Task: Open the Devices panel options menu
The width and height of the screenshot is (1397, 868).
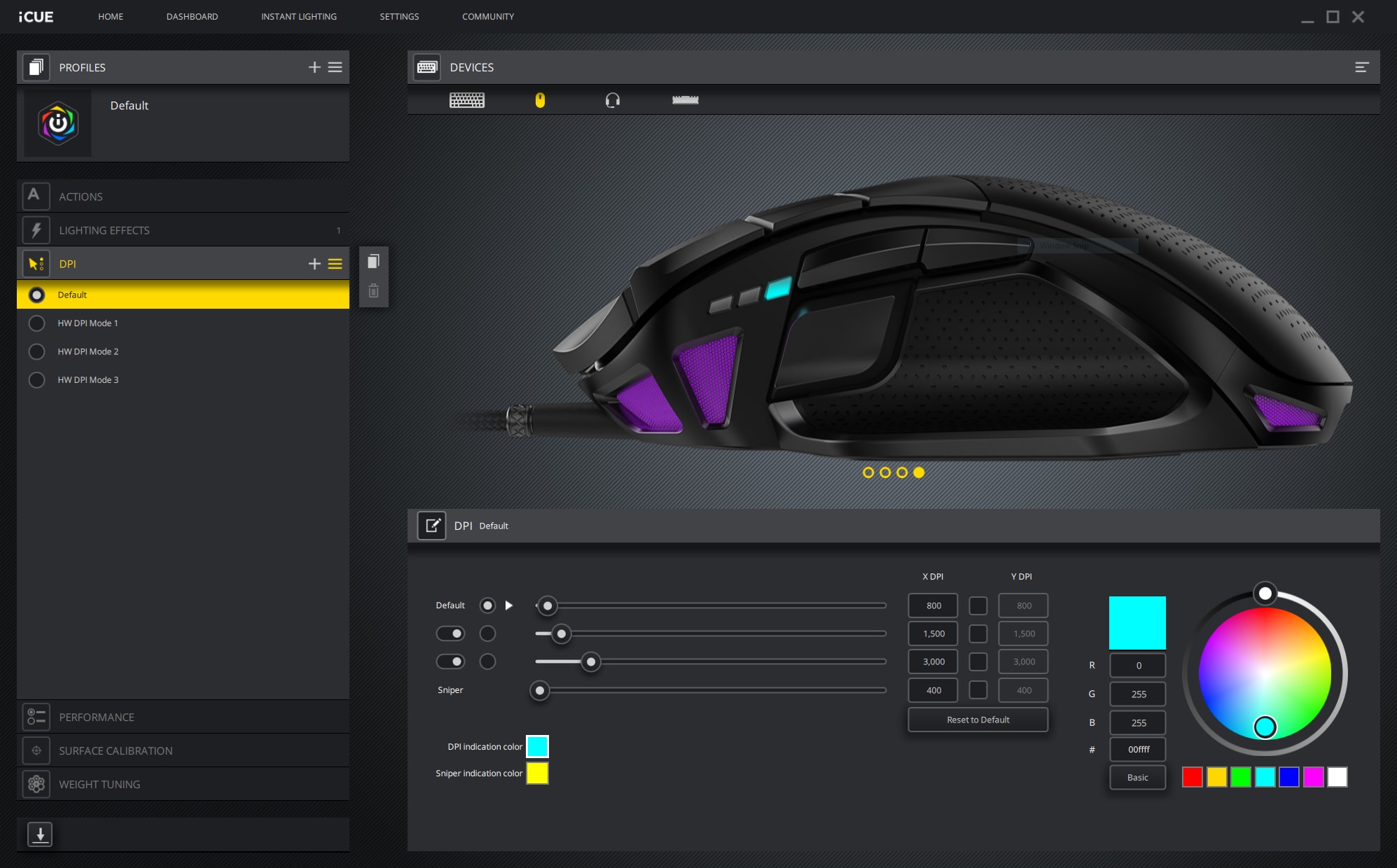Action: coord(1361,67)
